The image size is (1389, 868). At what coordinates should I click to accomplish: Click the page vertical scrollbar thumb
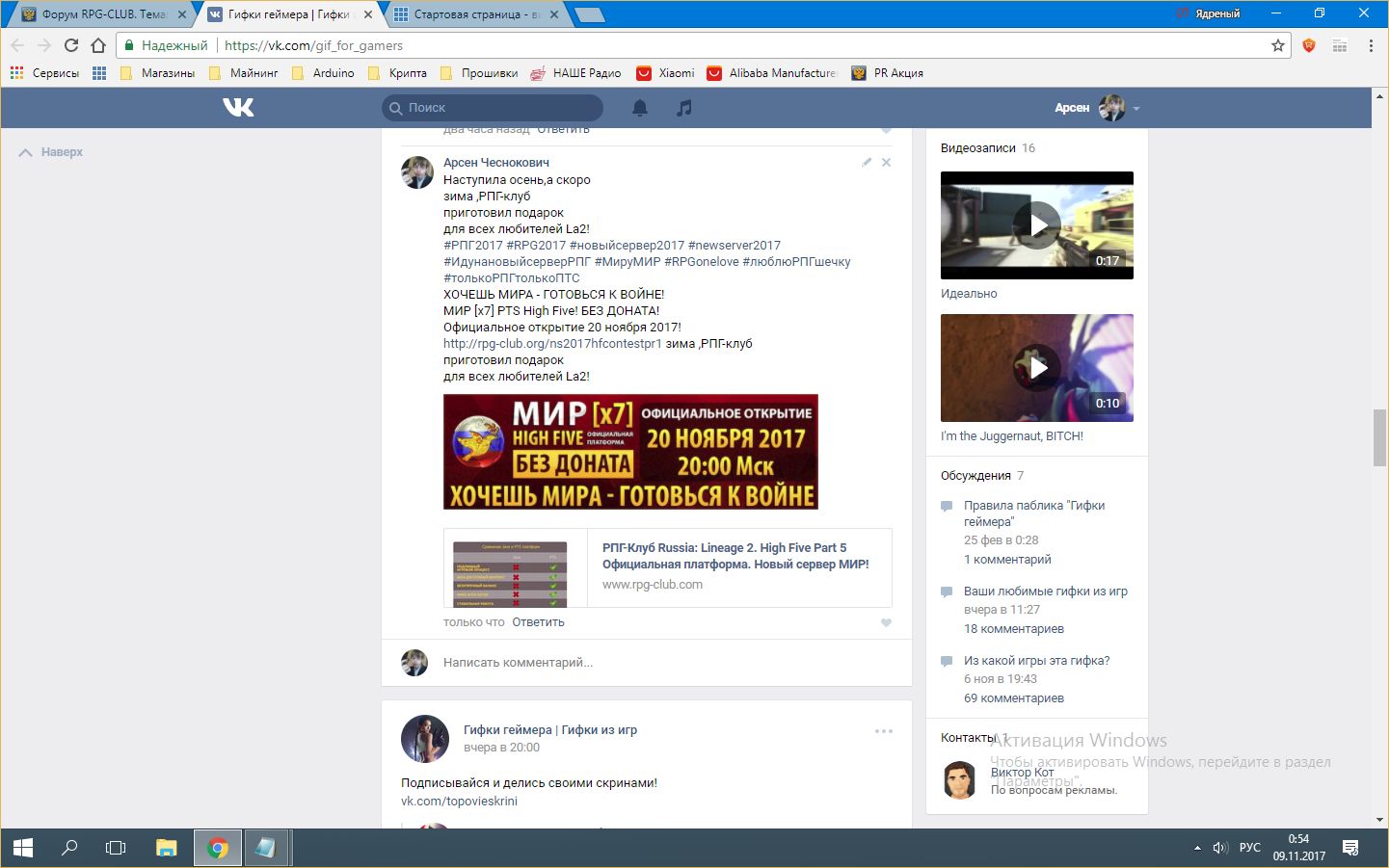(1380, 438)
